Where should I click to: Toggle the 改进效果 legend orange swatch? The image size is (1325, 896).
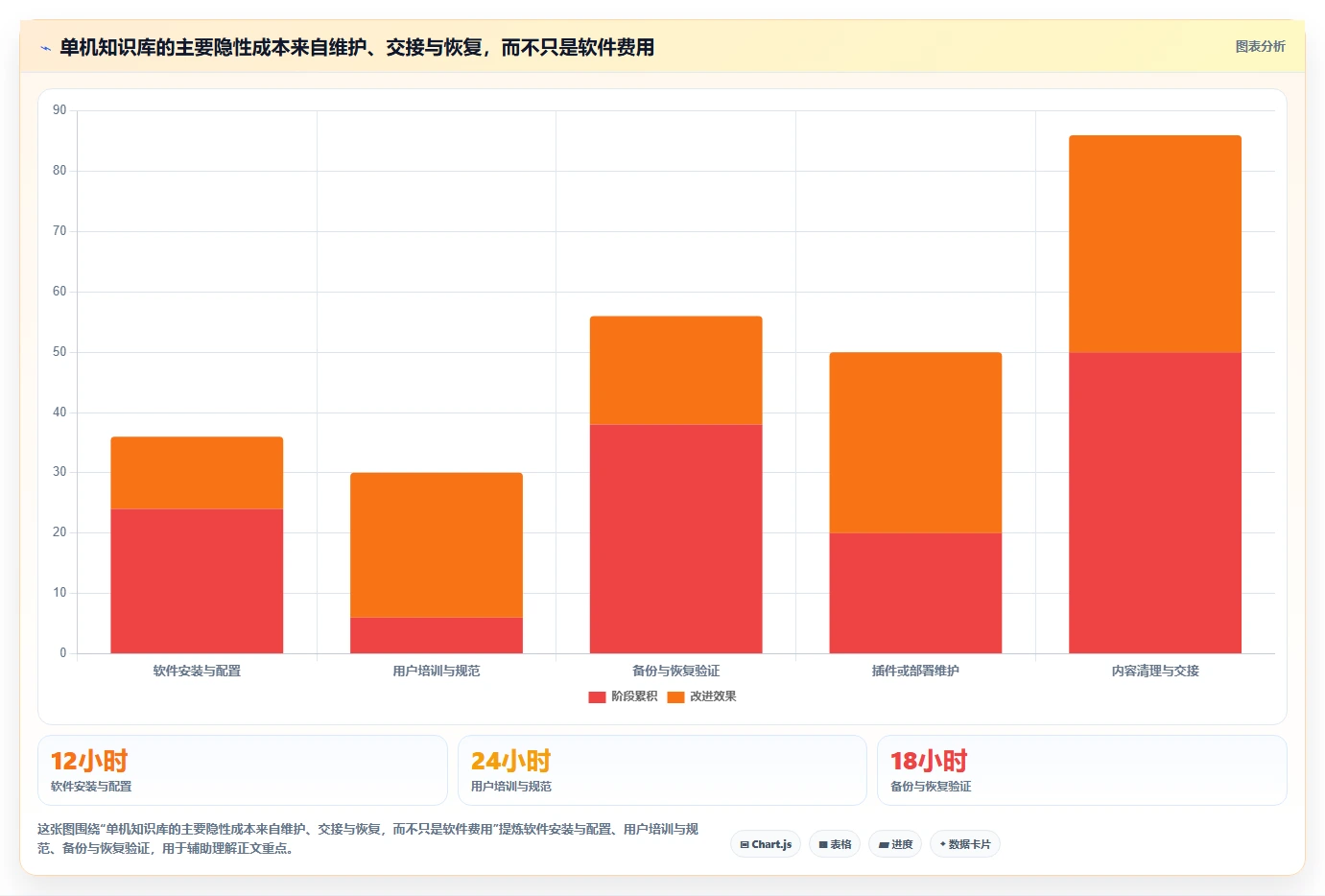pyautogui.click(x=675, y=696)
